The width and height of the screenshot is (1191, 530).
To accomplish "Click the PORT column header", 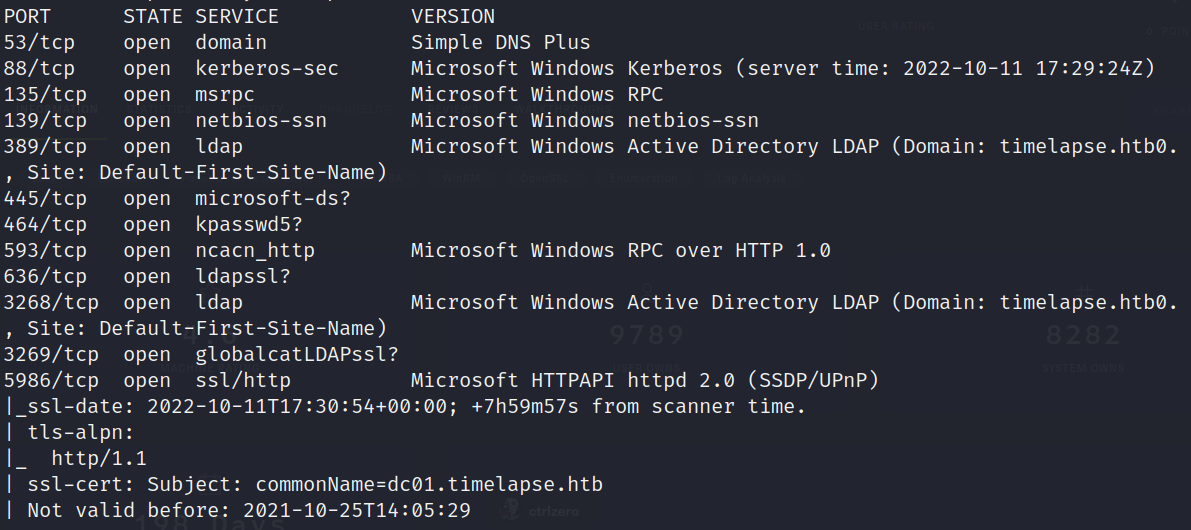I will pos(27,16).
